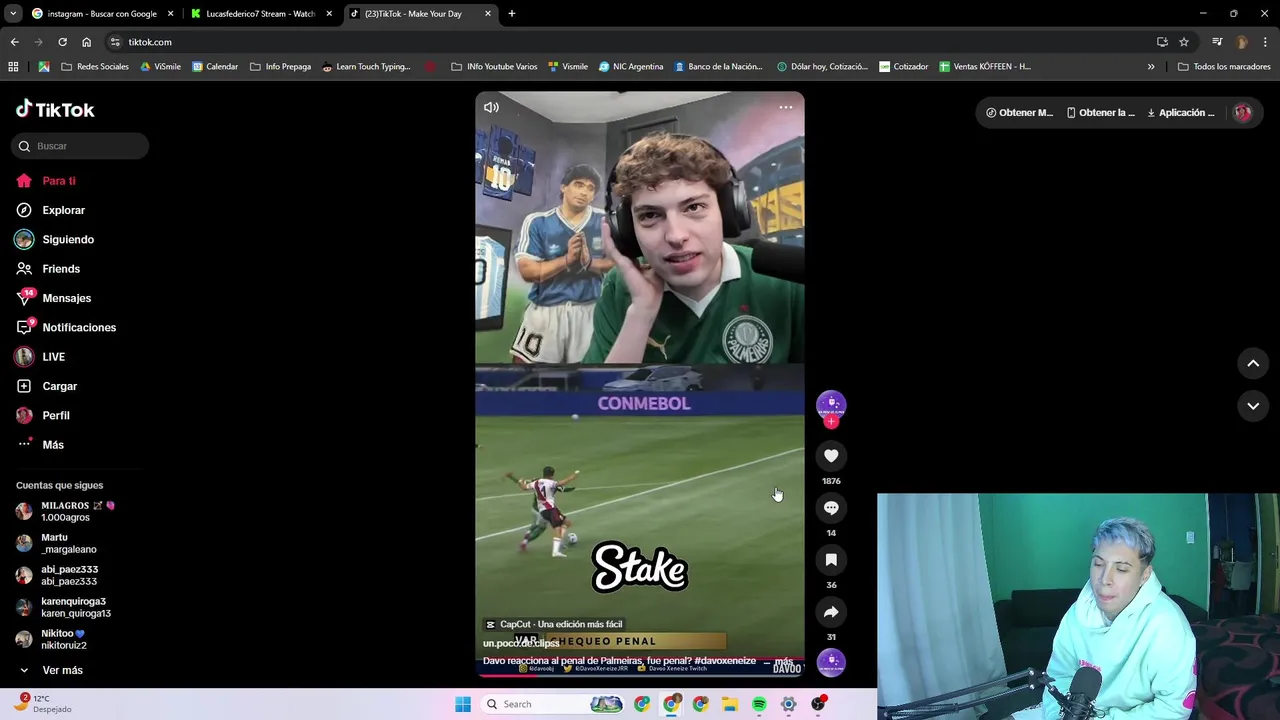Share the video using the arrow icon
The image size is (1280, 720).
pyautogui.click(x=831, y=612)
